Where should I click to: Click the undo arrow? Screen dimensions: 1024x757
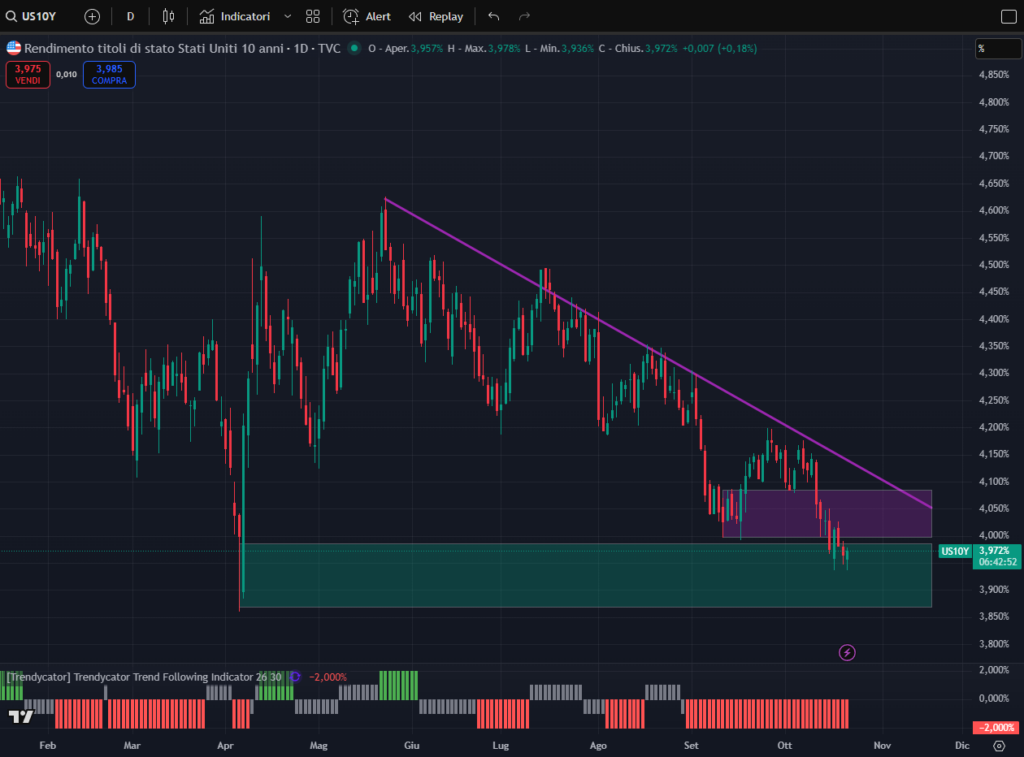click(493, 17)
